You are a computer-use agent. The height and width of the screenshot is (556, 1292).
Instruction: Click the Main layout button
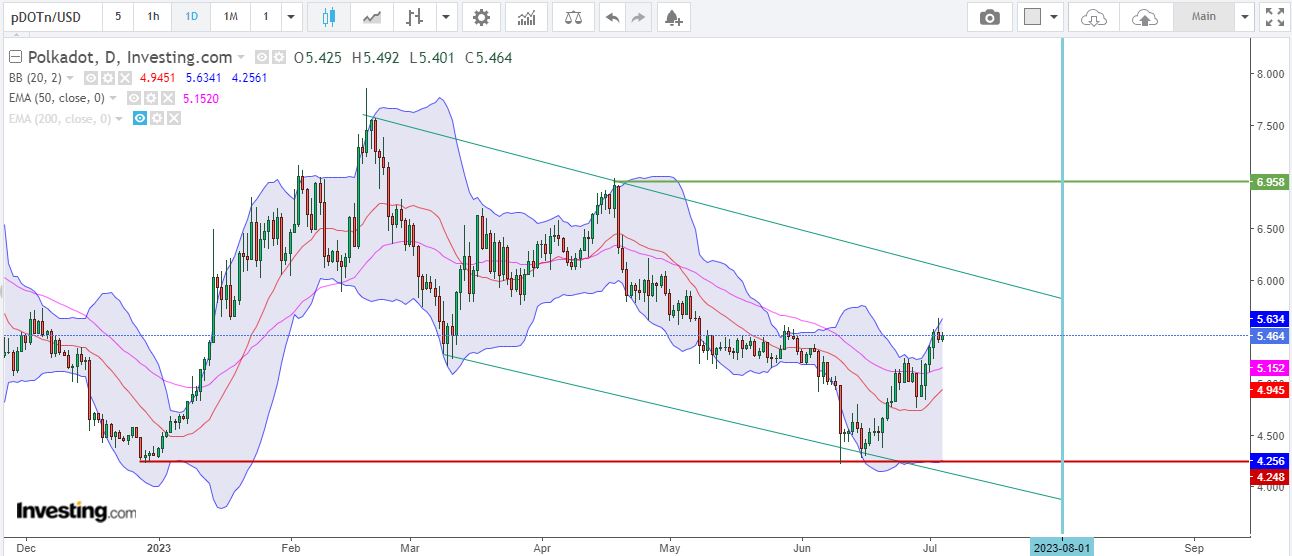(1204, 17)
